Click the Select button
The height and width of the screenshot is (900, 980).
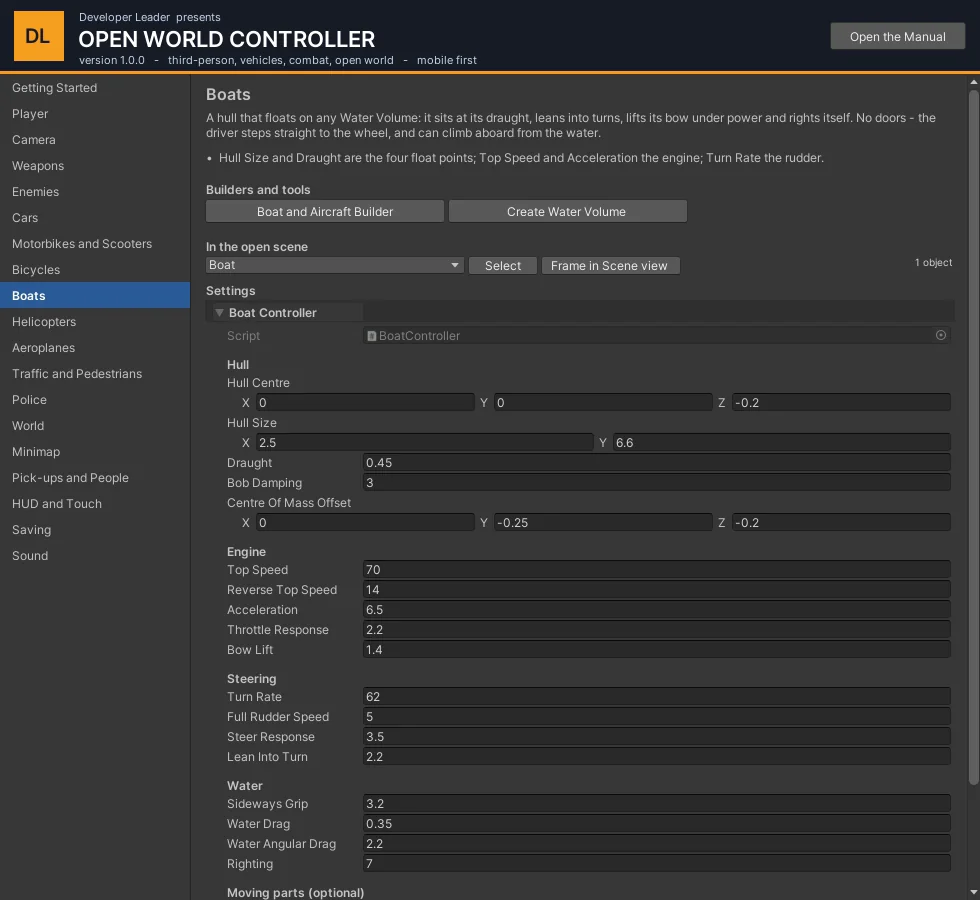pos(502,266)
